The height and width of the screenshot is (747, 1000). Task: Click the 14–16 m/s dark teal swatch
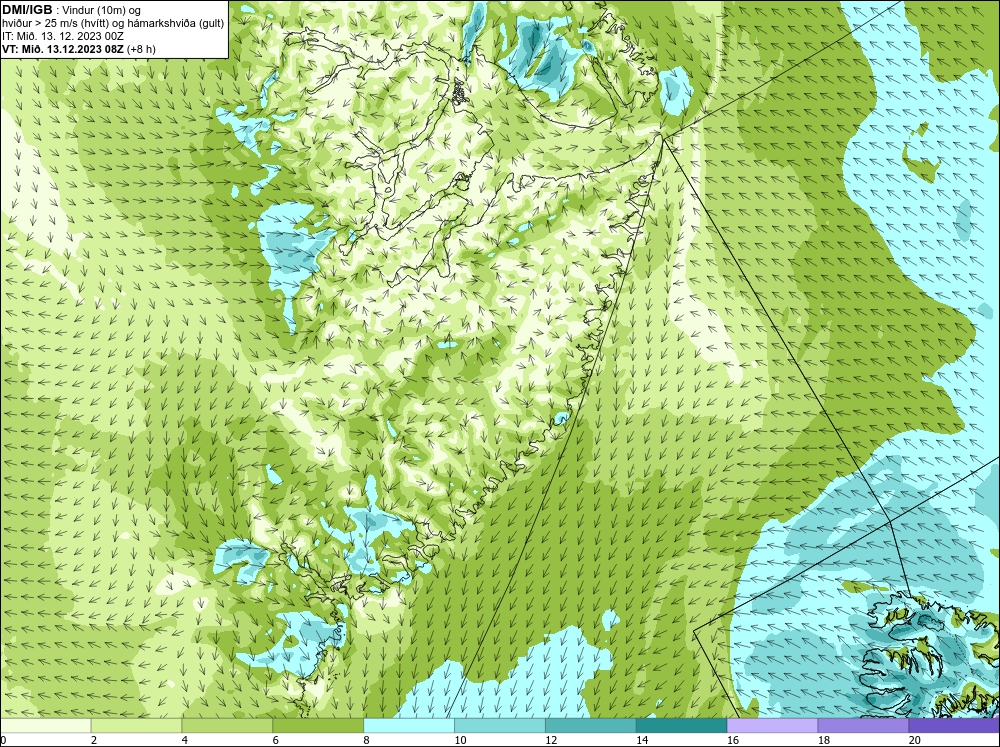tap(682, 726)
